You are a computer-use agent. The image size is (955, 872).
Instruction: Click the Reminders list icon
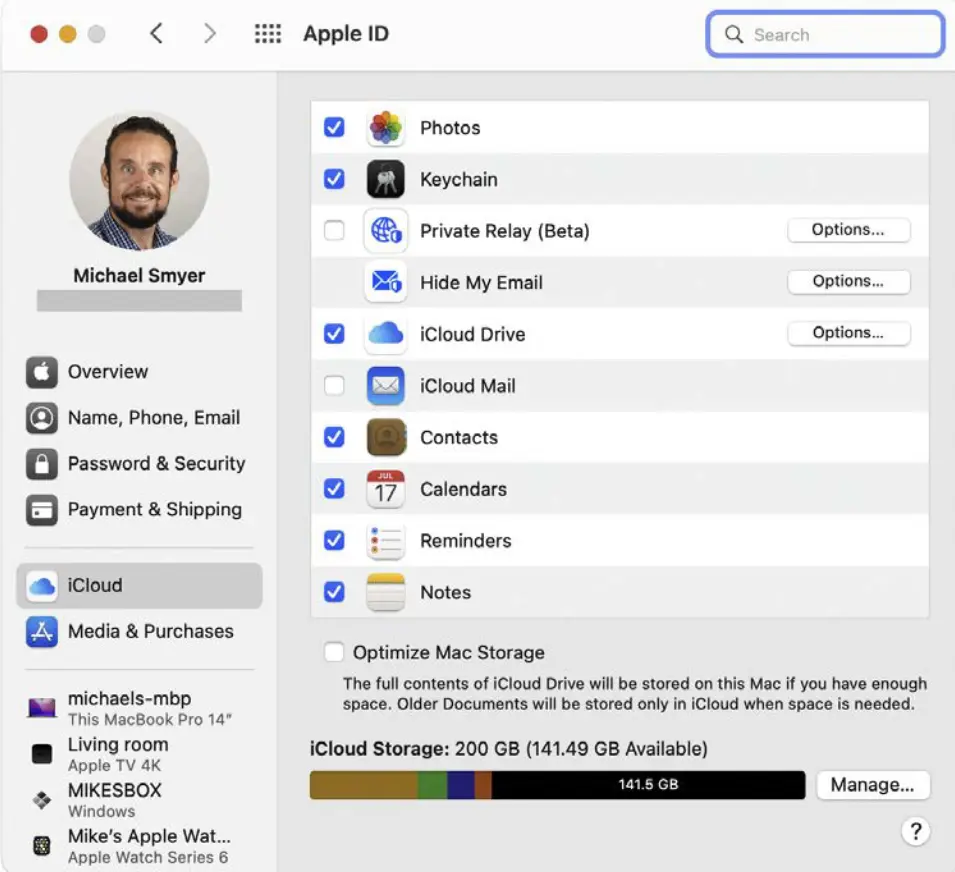tap(385, 541)
